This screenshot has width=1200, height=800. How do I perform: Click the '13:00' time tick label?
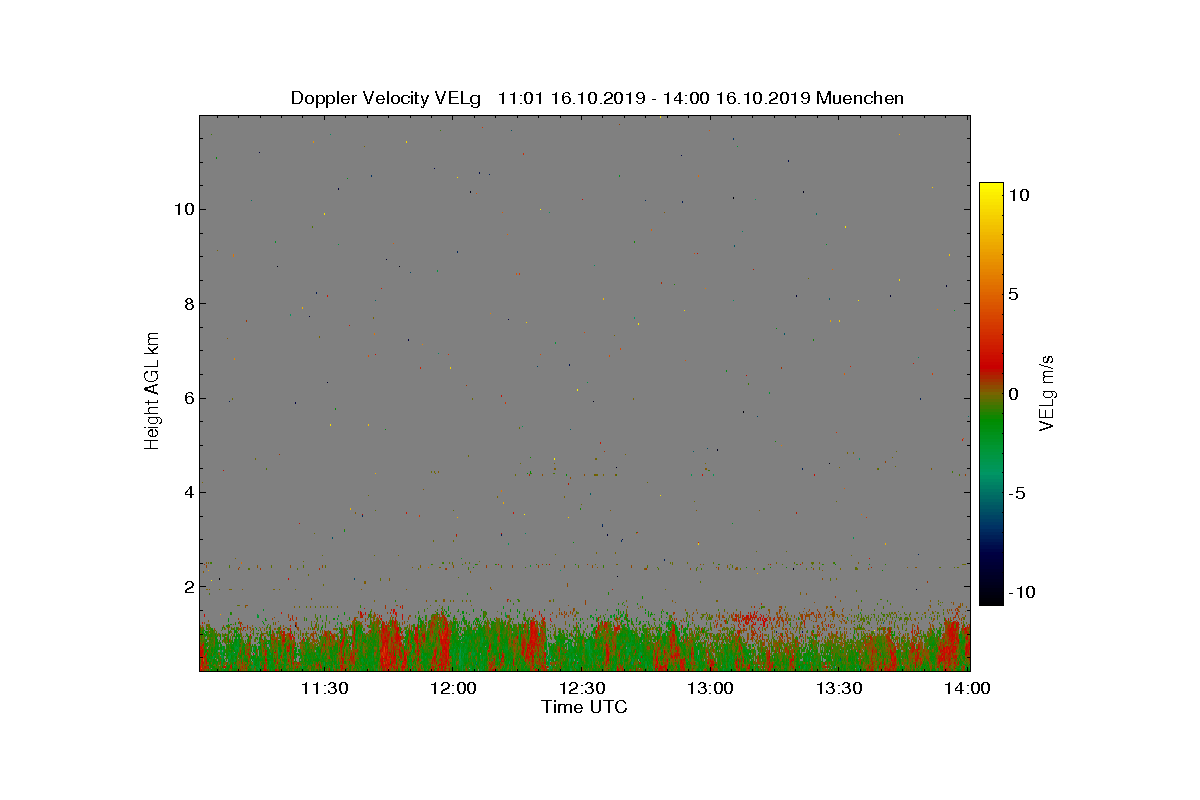tap(710, 688)
